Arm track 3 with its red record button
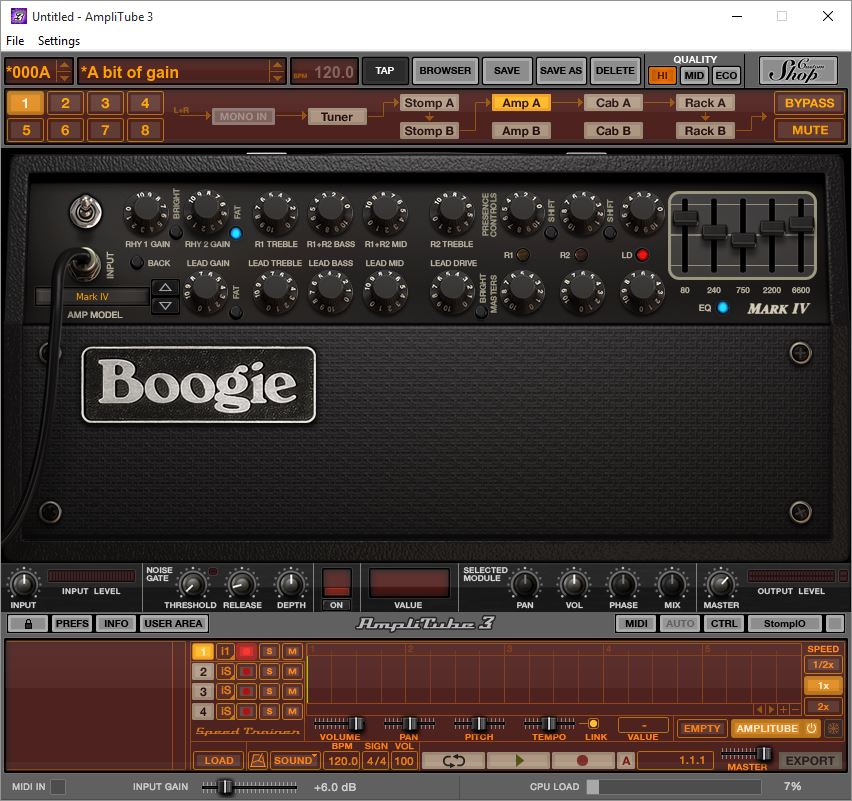 [x=246, y=691]
